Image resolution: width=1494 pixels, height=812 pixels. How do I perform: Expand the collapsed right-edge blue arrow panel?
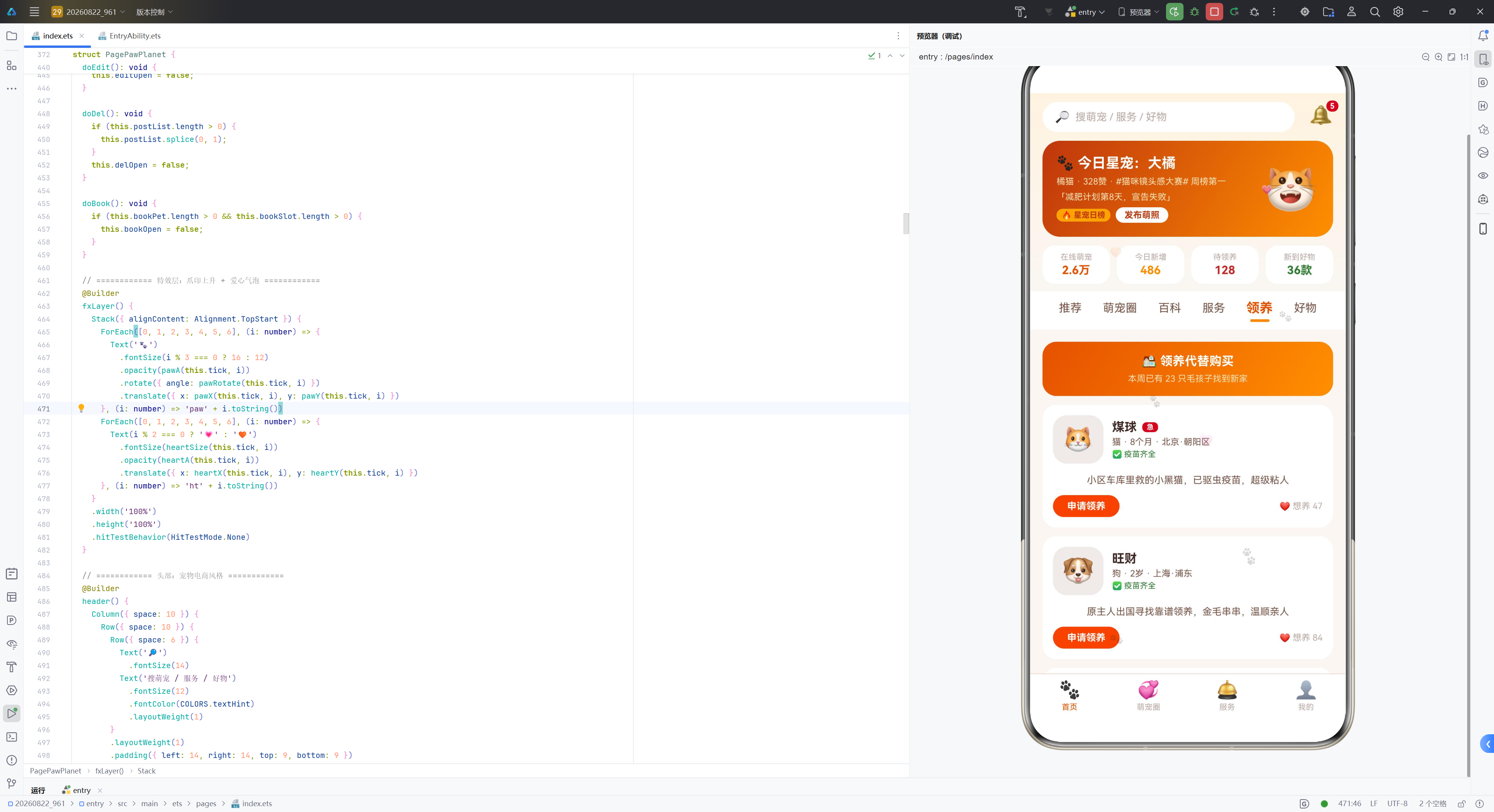click(1488, 744)
